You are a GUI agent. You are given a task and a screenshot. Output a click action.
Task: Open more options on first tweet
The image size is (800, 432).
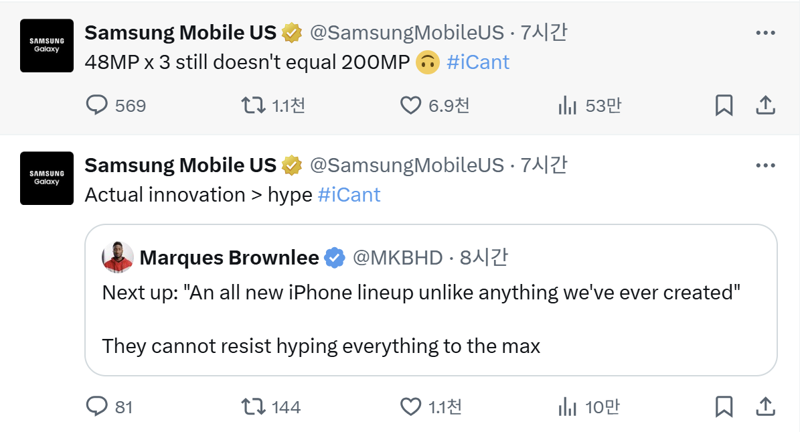(765, 33)
